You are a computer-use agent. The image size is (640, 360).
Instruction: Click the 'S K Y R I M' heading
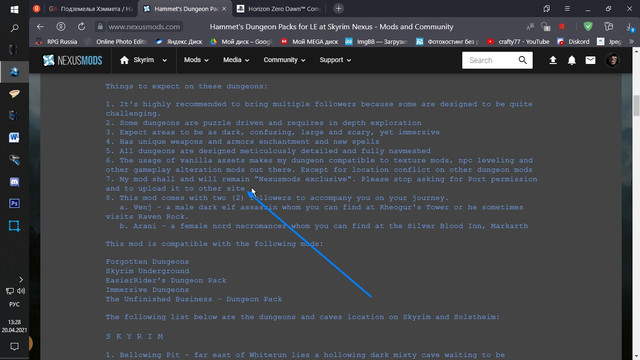click(135, 337)
